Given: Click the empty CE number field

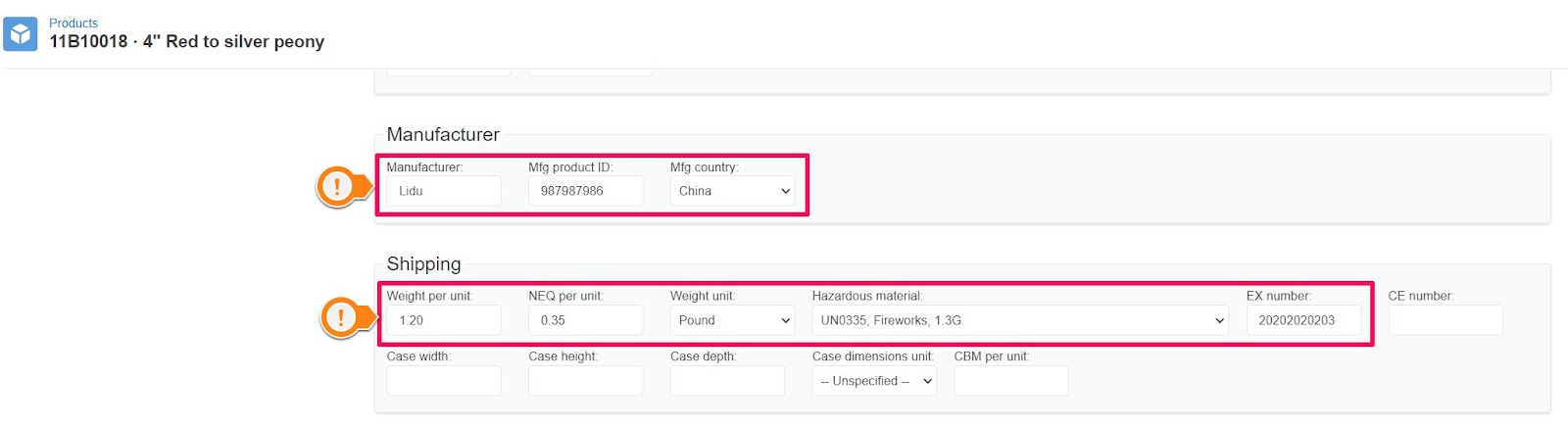Looking at the screenshot, I should click(x=1445, y=320).
